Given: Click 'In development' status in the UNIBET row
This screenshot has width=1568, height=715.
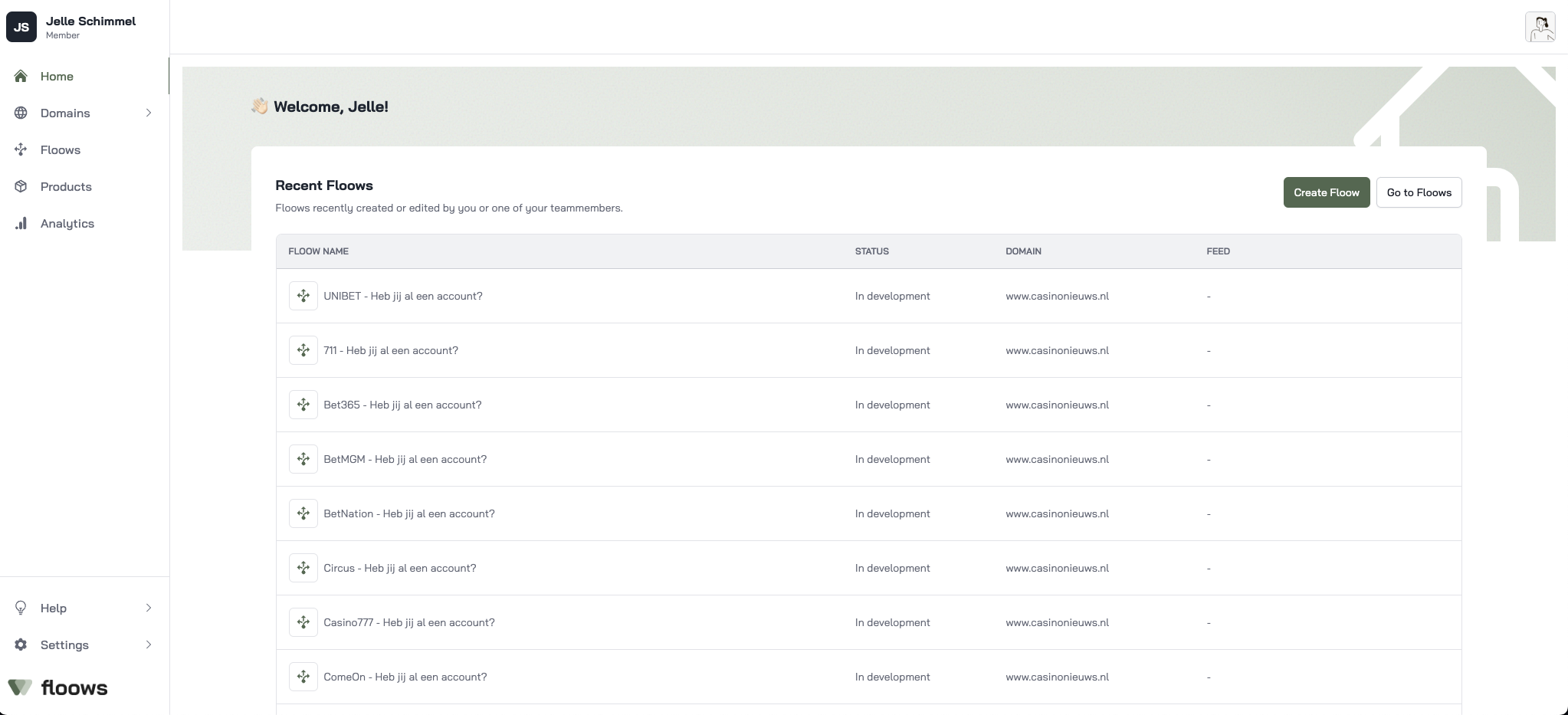Looking at the screenshot, I should coord(893,296).
